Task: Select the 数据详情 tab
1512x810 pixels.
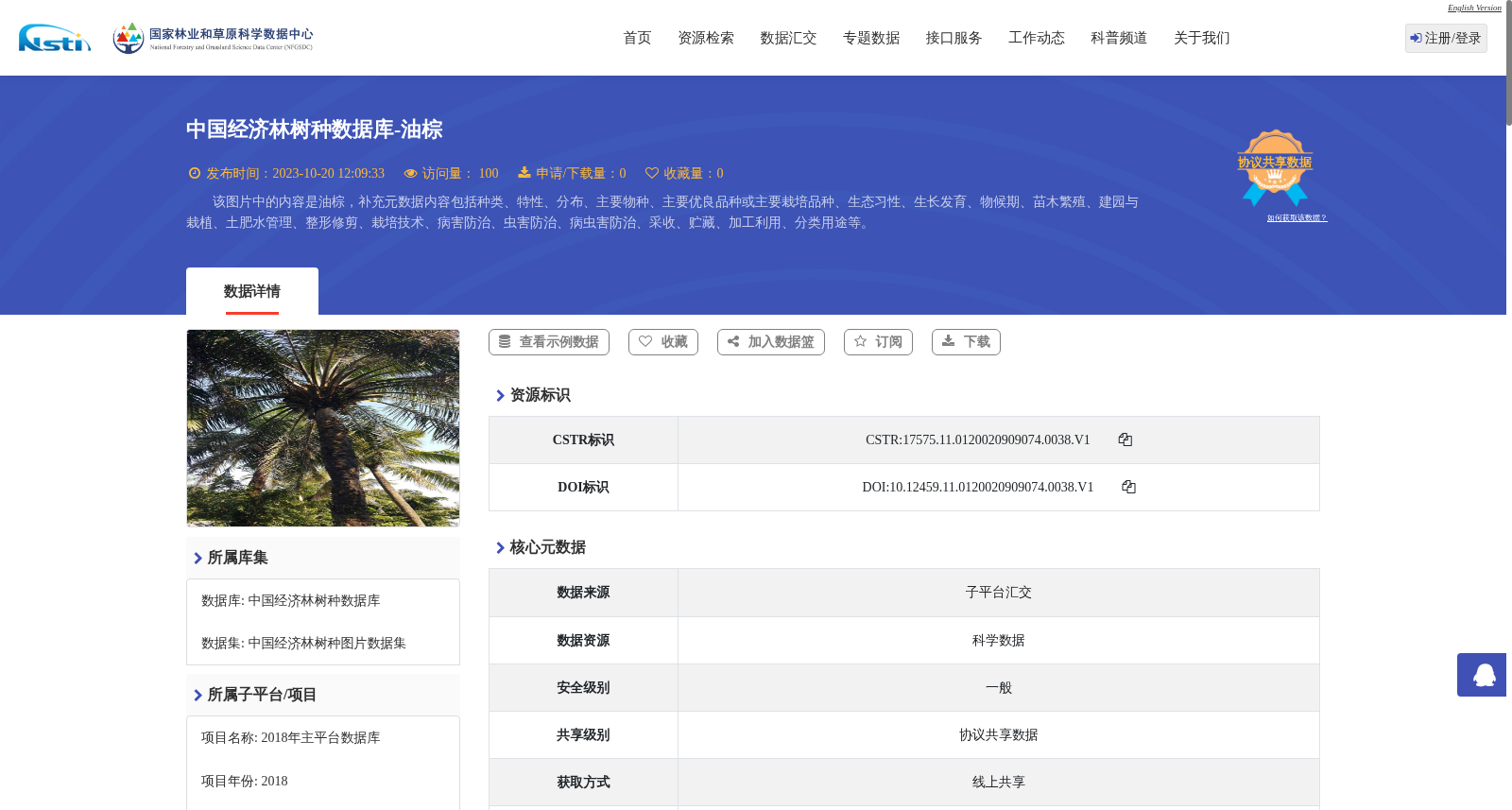Action: [252, 291]
